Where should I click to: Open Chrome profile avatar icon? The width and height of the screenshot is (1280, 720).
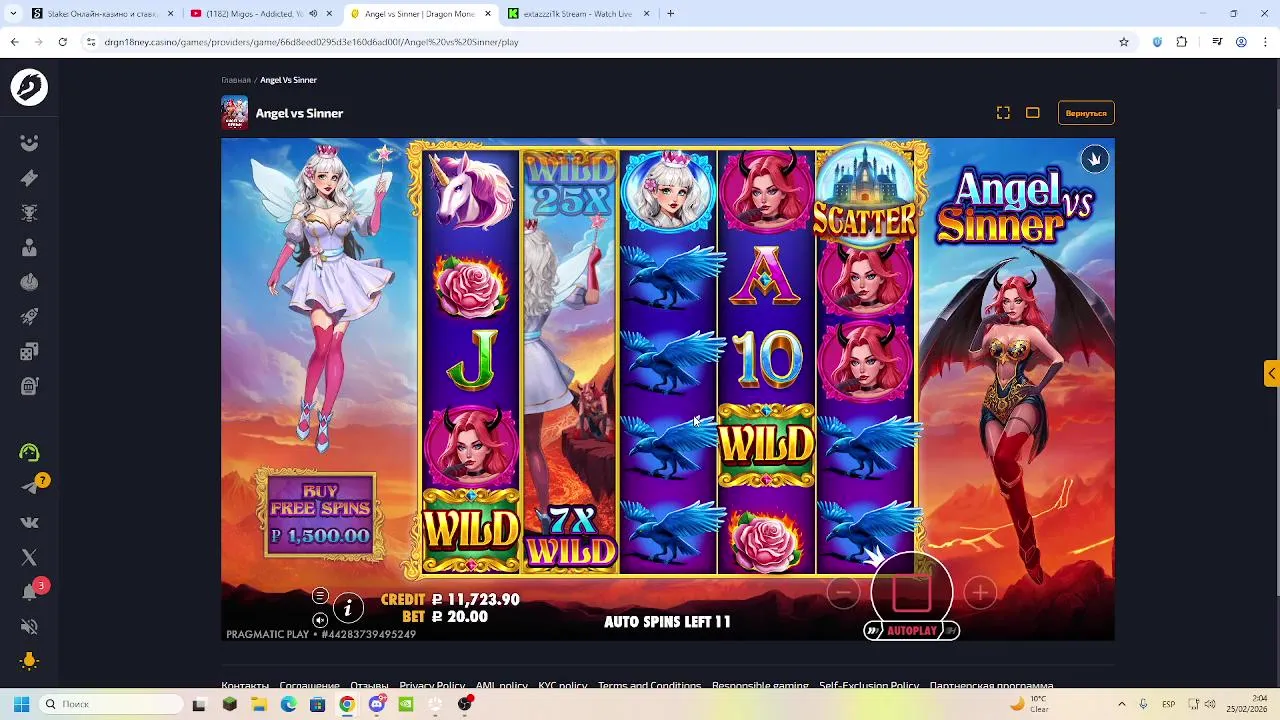pyautogui.click(x=1241, y=42)
